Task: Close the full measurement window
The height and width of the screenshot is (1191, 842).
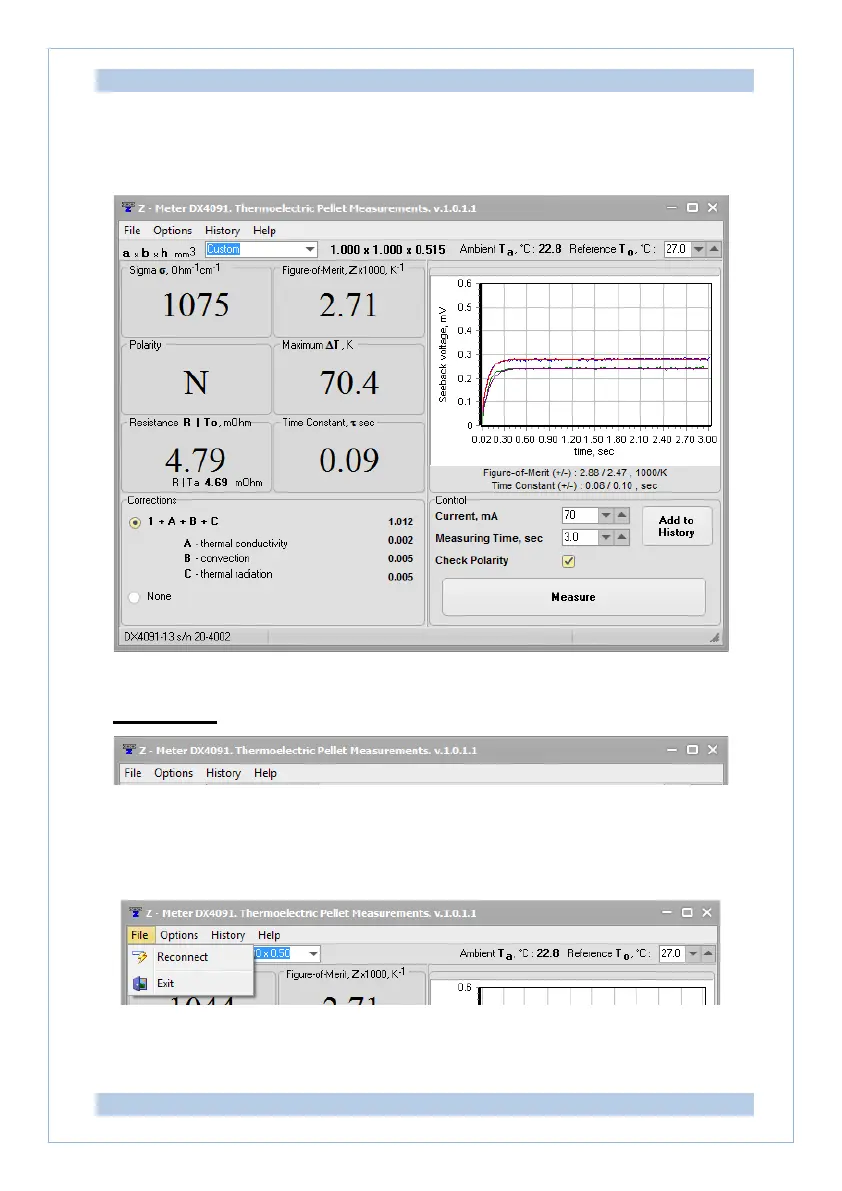Action: coord(712,207)
